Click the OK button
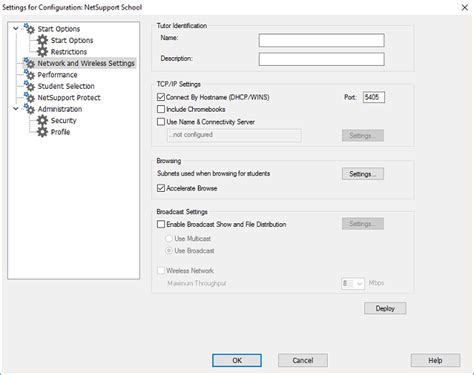 pyautogui.click(x=237, y=360)
